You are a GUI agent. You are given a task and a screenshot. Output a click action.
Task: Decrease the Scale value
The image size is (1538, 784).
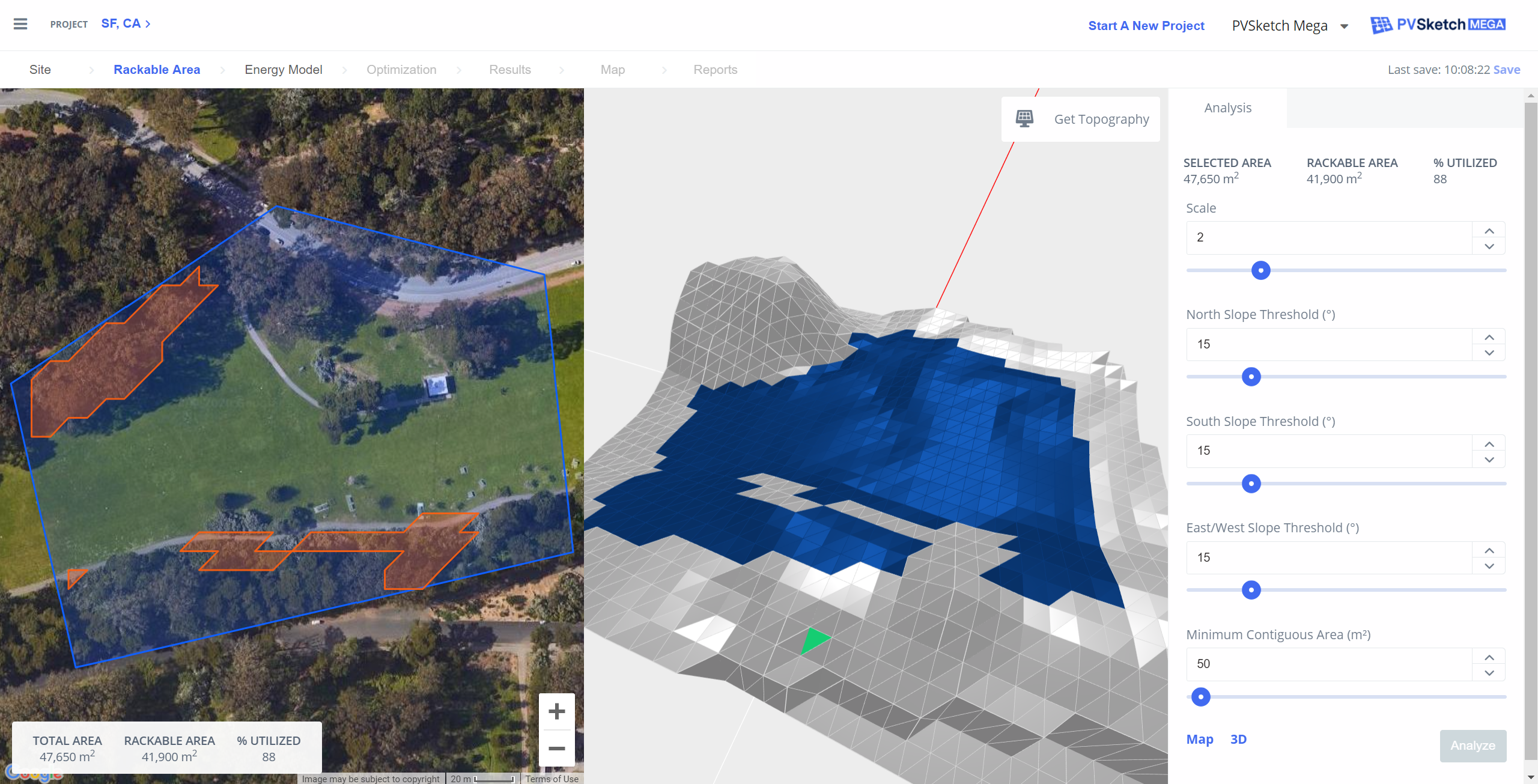pyautogui.click(x=1489, y=246)
